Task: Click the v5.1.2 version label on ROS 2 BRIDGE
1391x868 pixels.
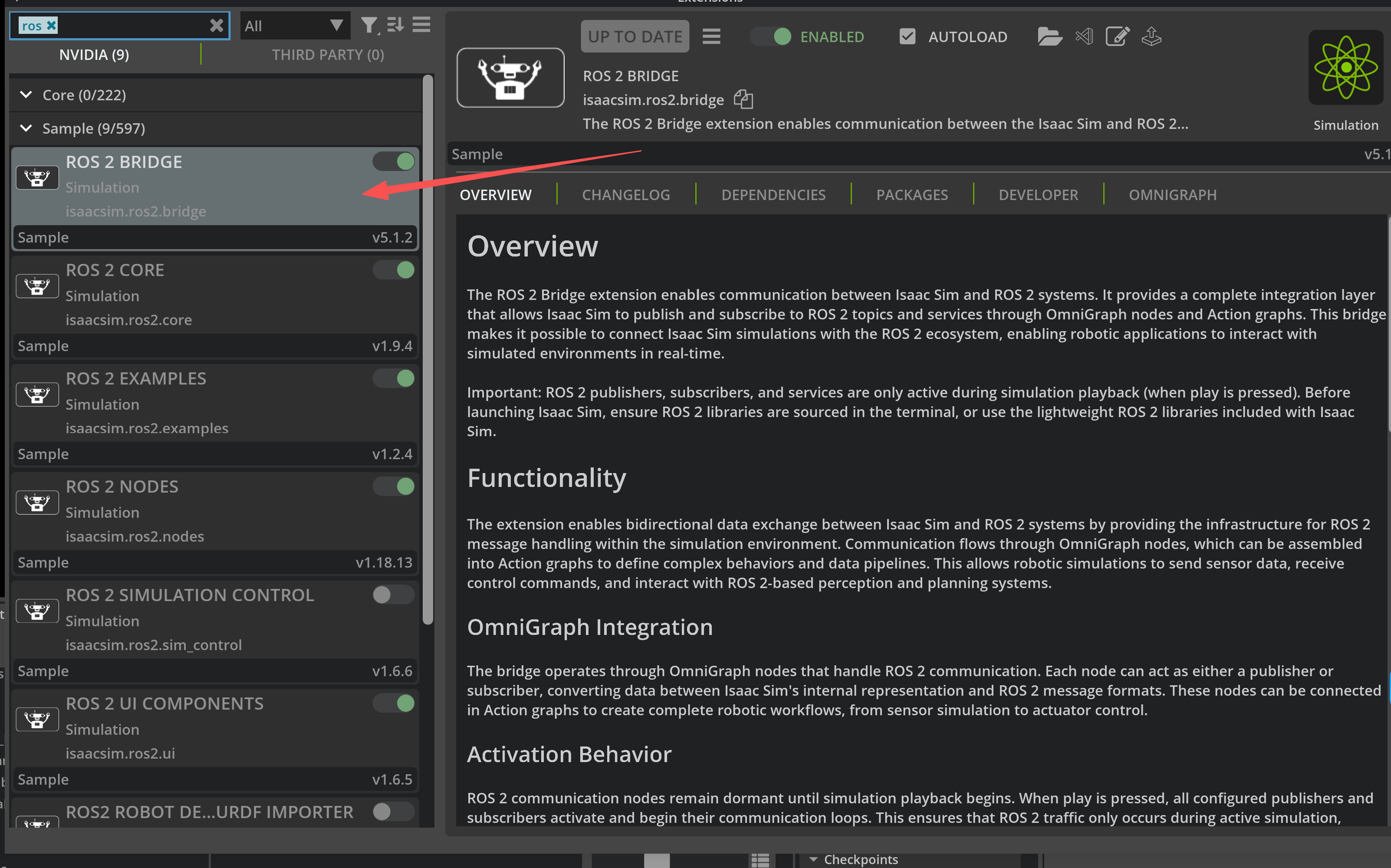Action: click(392, 237)
